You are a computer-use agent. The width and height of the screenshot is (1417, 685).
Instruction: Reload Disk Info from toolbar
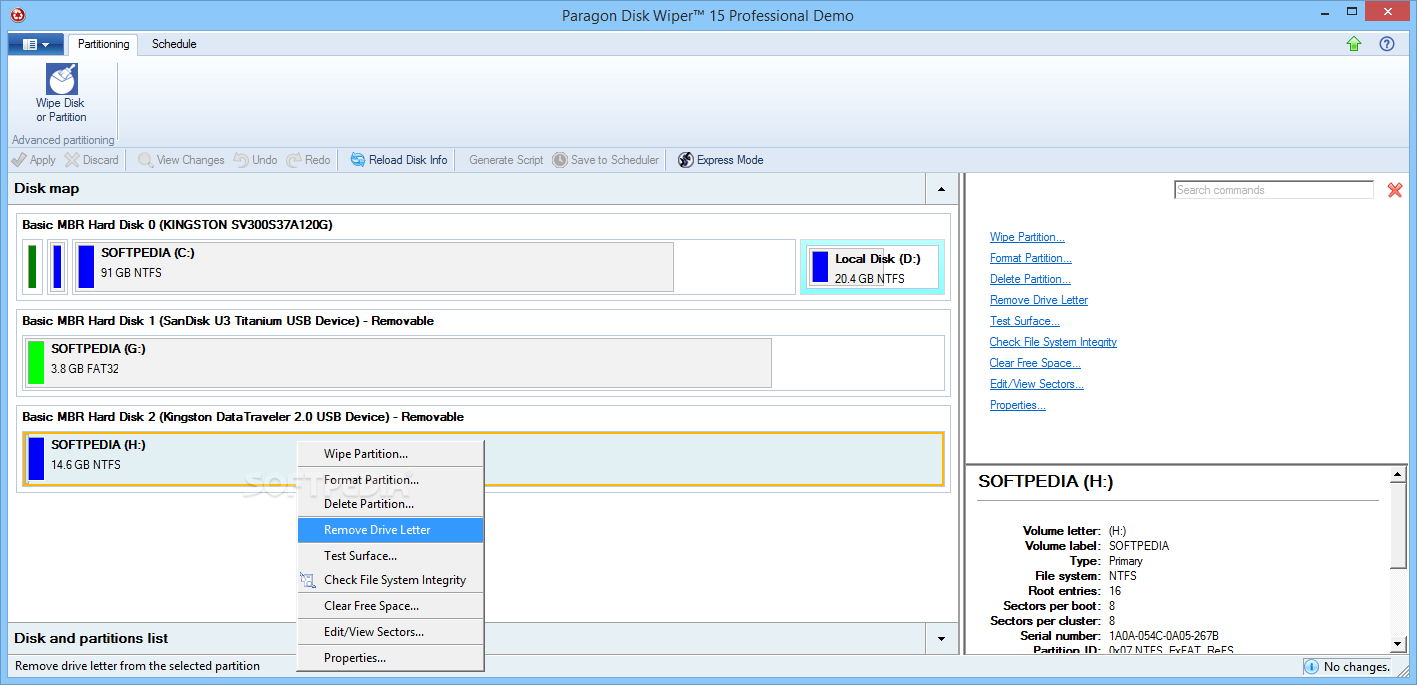pos(399,160)
